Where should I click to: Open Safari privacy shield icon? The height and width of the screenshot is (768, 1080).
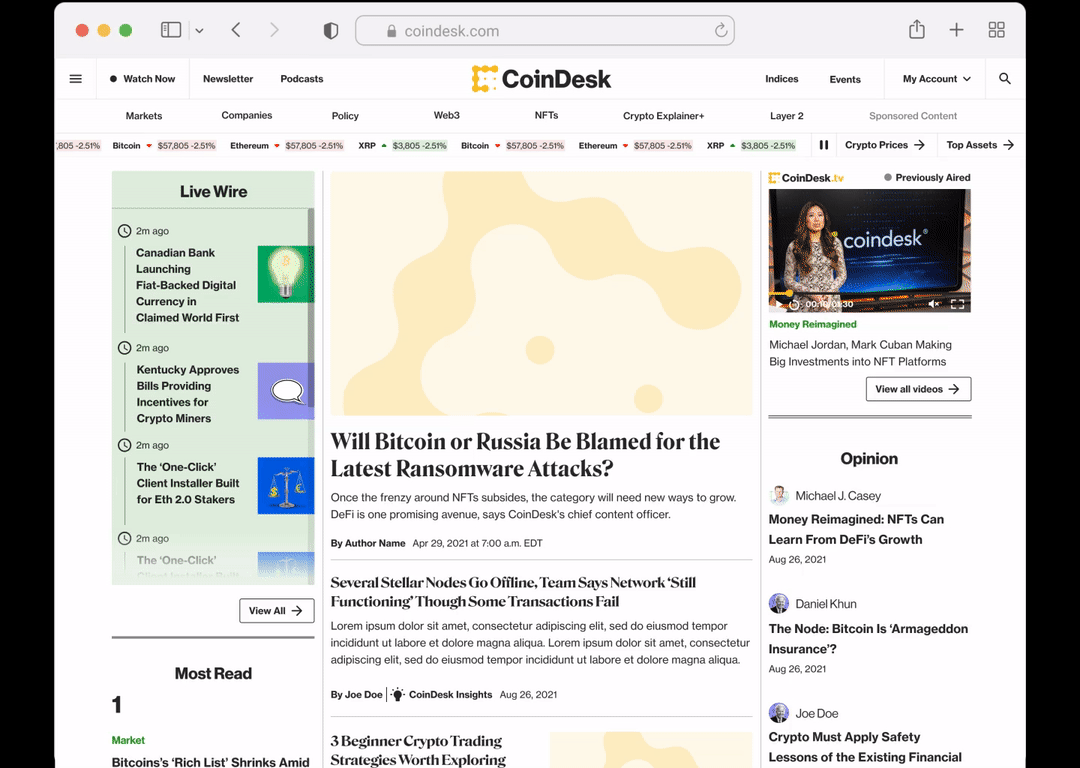[x=331, y=30]
